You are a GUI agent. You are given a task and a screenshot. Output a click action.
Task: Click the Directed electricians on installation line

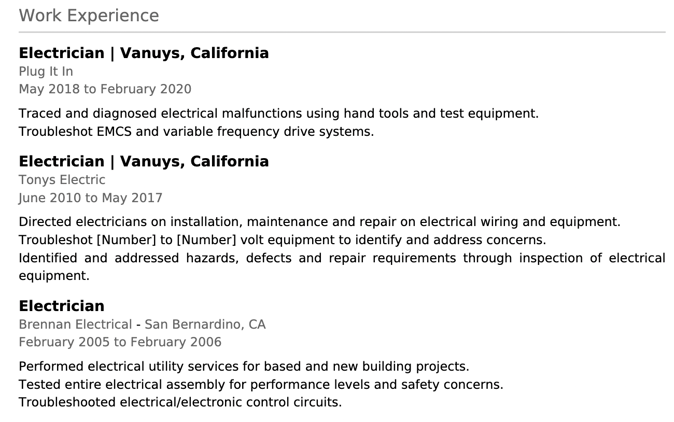click(x=320, y=222)
